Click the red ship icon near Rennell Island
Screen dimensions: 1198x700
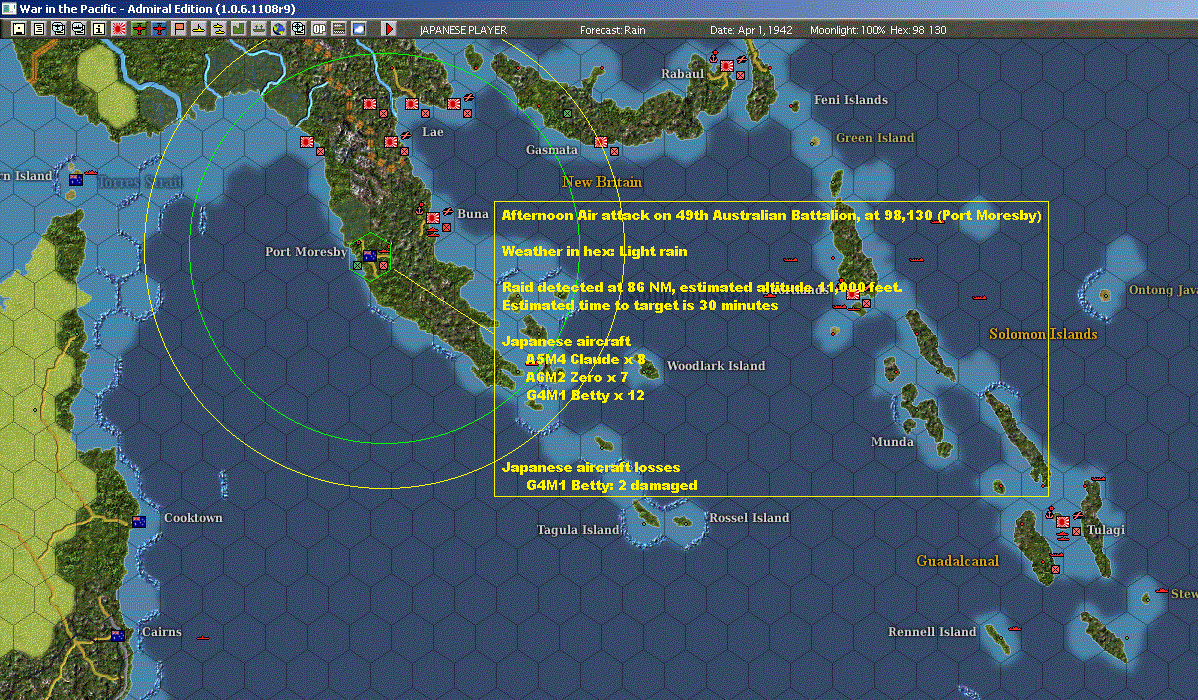pos(1015,629)
